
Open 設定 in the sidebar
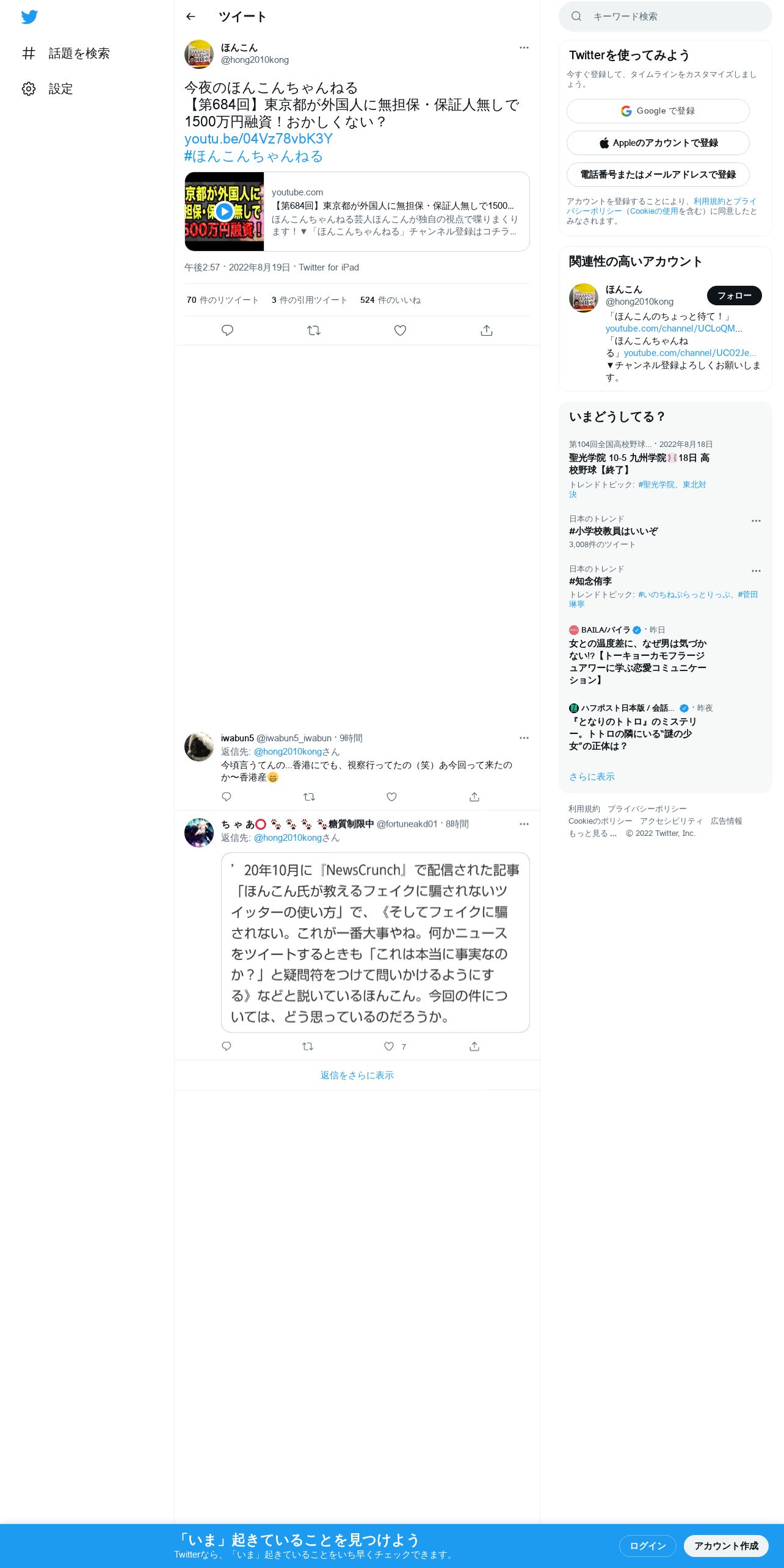(48, 89)
